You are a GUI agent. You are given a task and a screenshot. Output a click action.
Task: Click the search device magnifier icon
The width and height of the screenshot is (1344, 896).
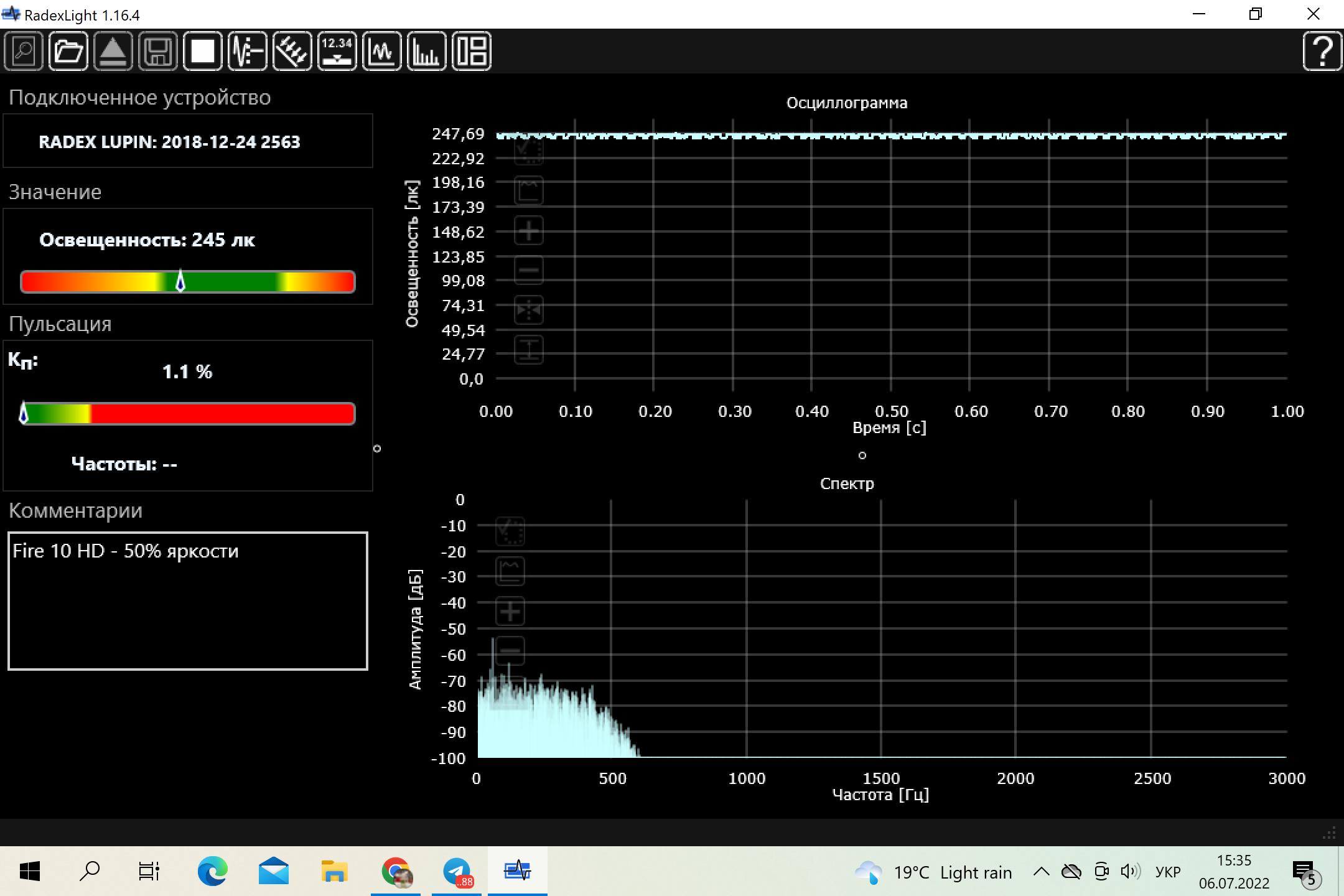tap(24, 51)
